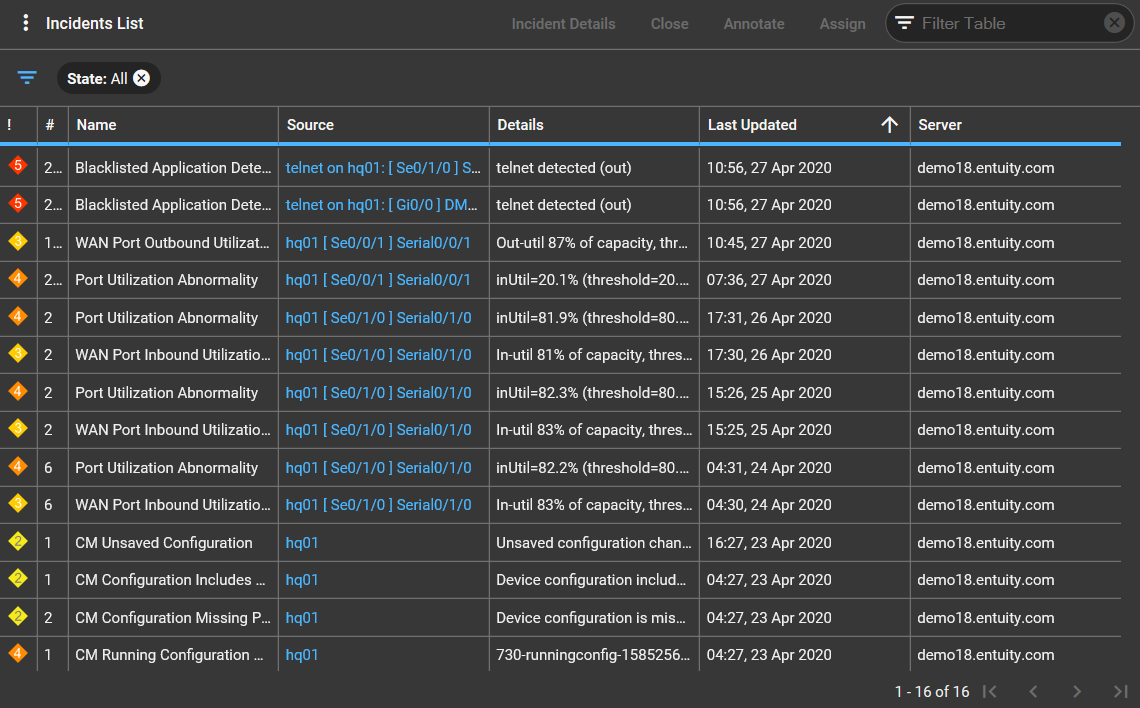Image resolution: width=1140 pixels, height=708 pixels.
Task: Click severity 5 icon of Gi0/0 telnet row
Action: click(x=18, y=204)
